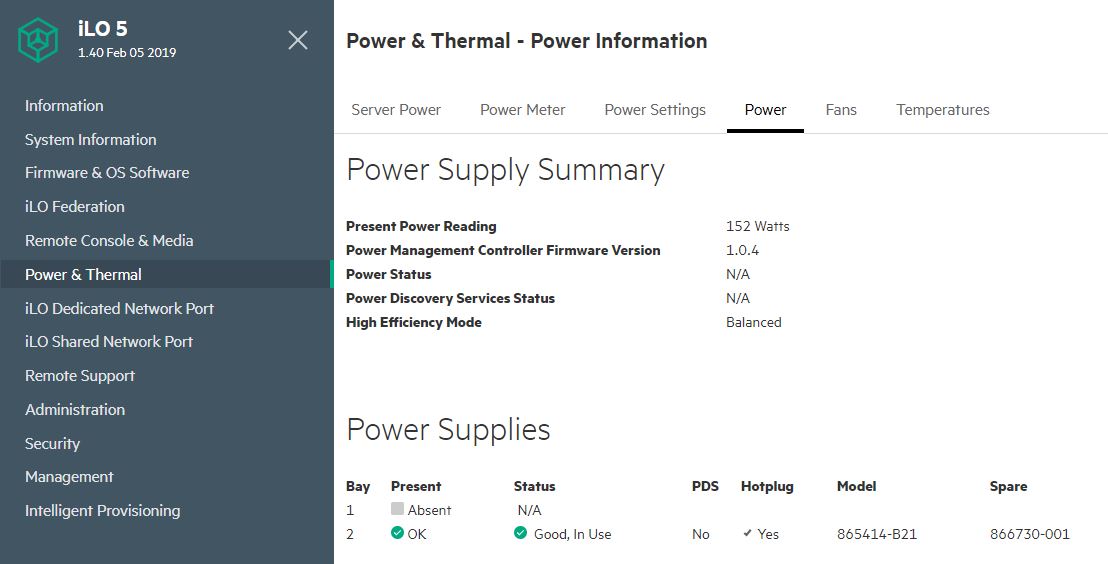Screen dimensions: 1108x564
Task: Open Firmware & OS Software section
Action: [107, 173]
